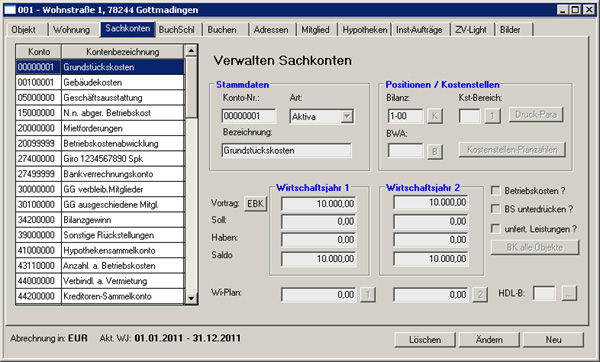Select the Mietforderungen account
Screen dimensions: 600x362
[100, 128]
